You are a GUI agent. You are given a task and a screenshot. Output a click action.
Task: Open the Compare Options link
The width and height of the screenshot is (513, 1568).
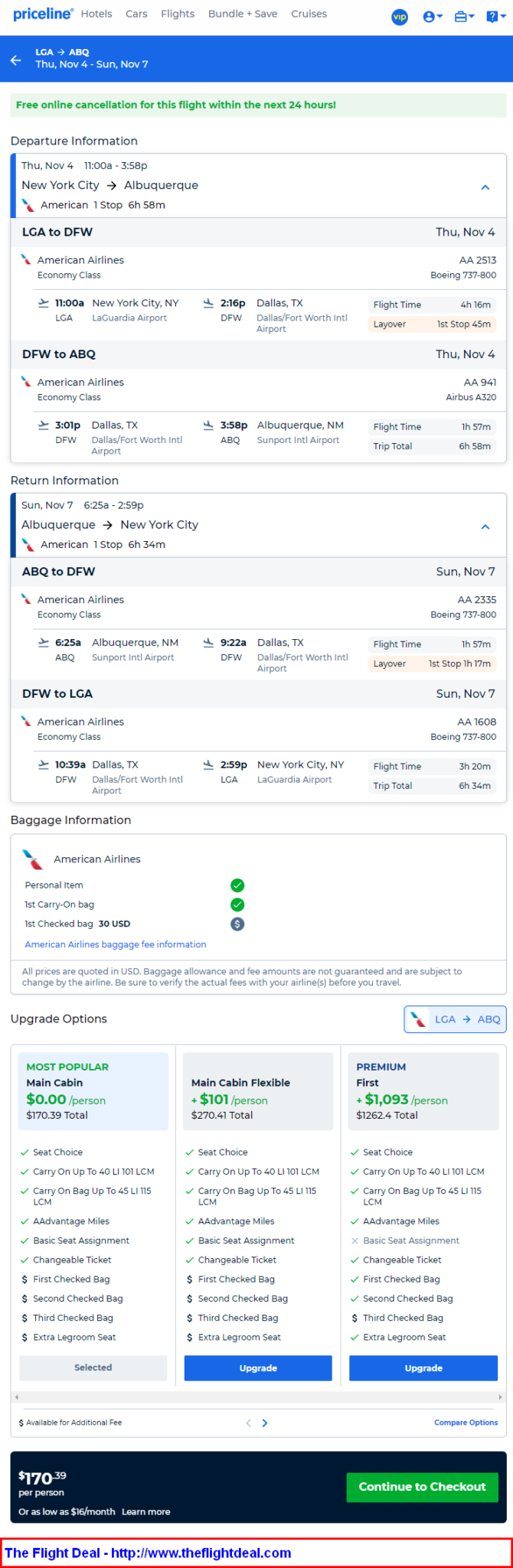(466, 1423)
